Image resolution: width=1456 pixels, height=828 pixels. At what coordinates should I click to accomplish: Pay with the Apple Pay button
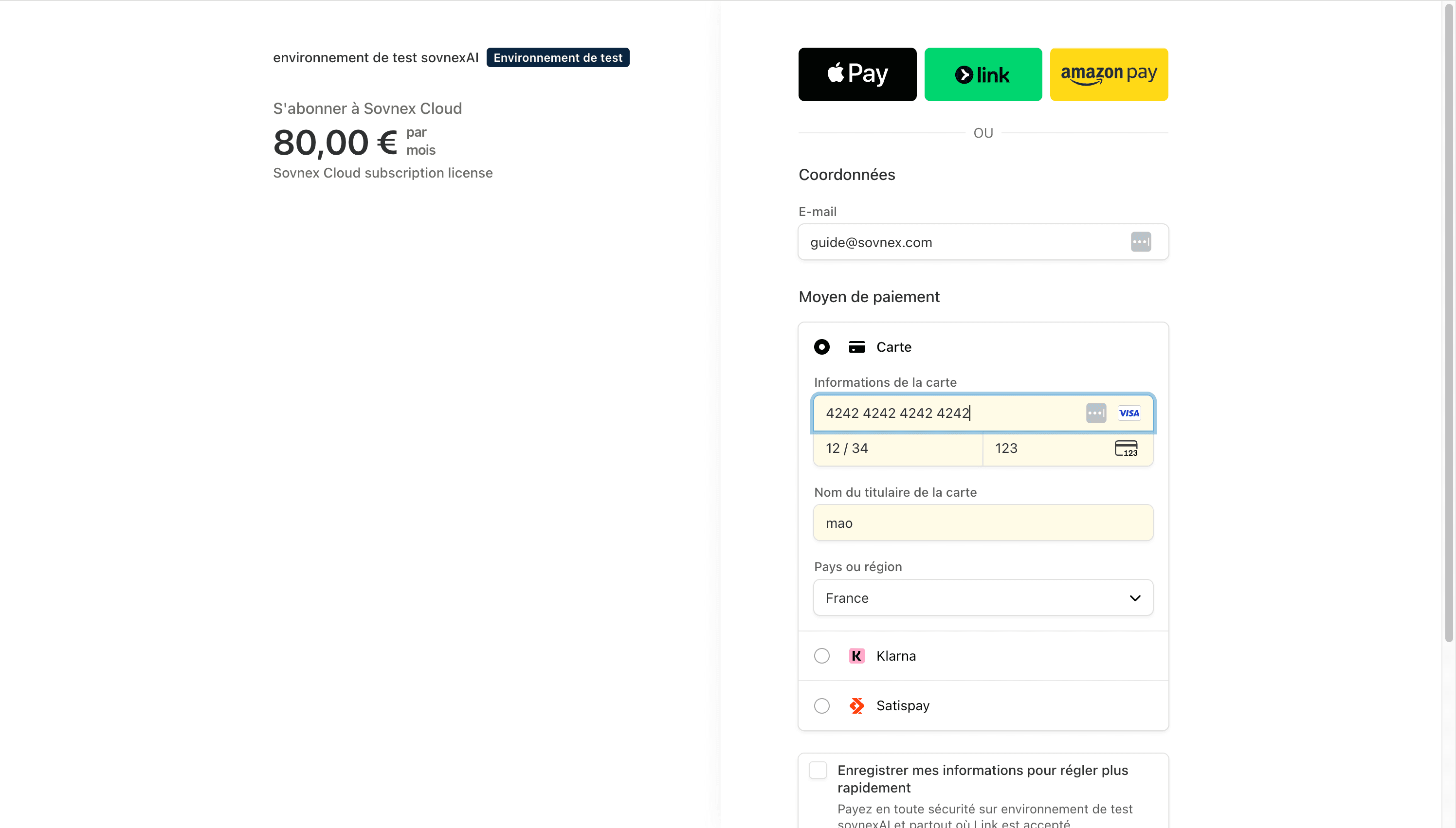(x=857, y=74)
